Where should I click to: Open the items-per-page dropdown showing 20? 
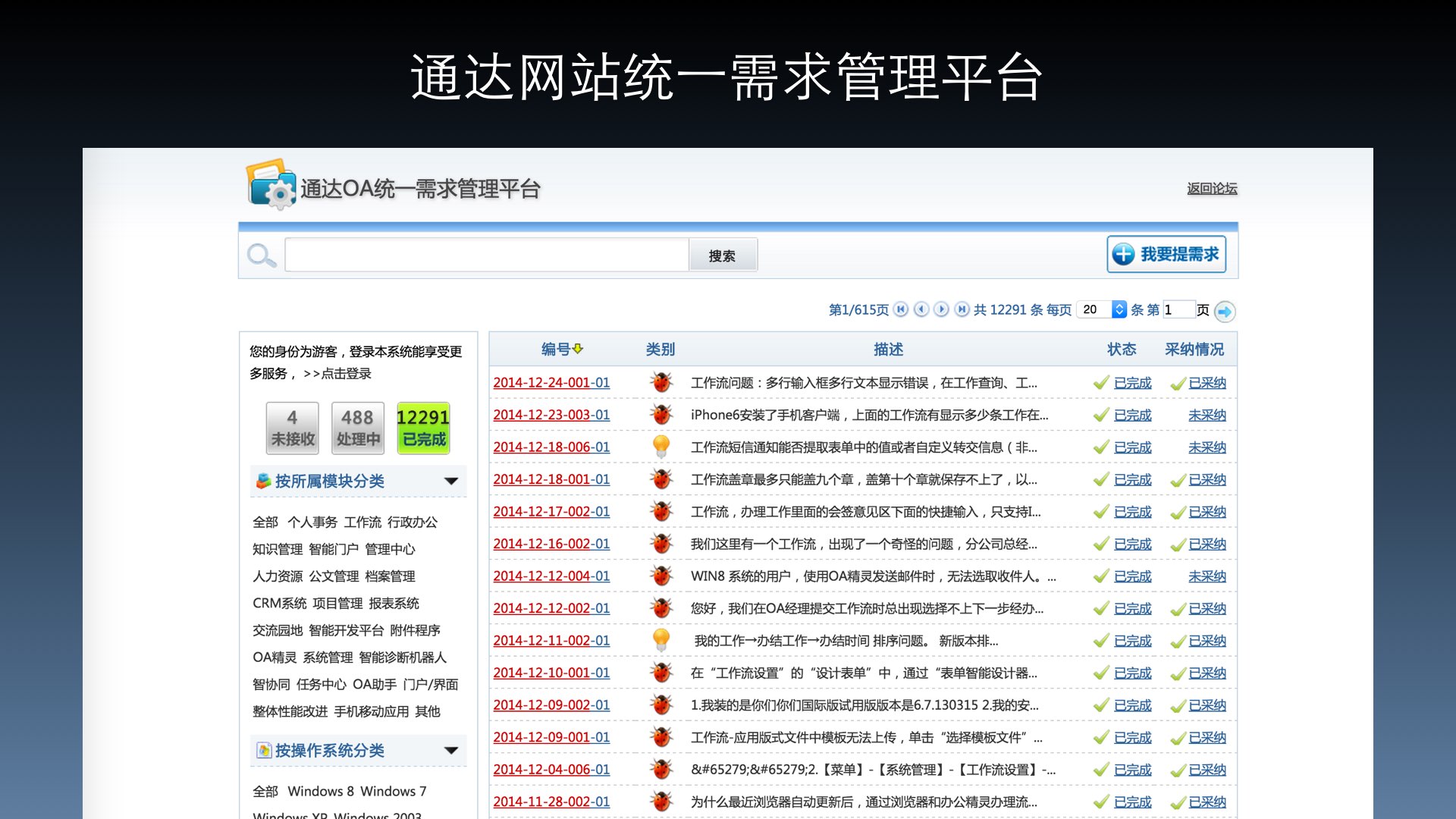coord(1103,309)
